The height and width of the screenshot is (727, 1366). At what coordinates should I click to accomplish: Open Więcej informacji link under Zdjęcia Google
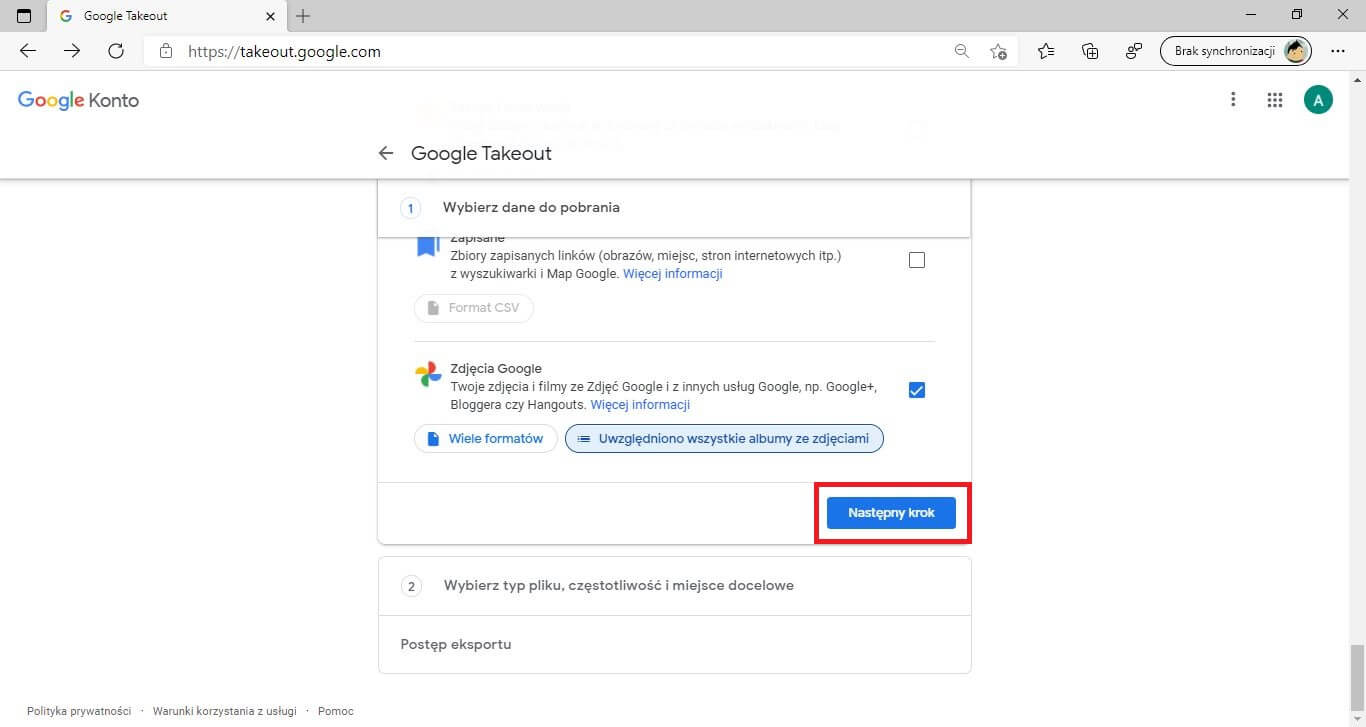coord(640,405)
